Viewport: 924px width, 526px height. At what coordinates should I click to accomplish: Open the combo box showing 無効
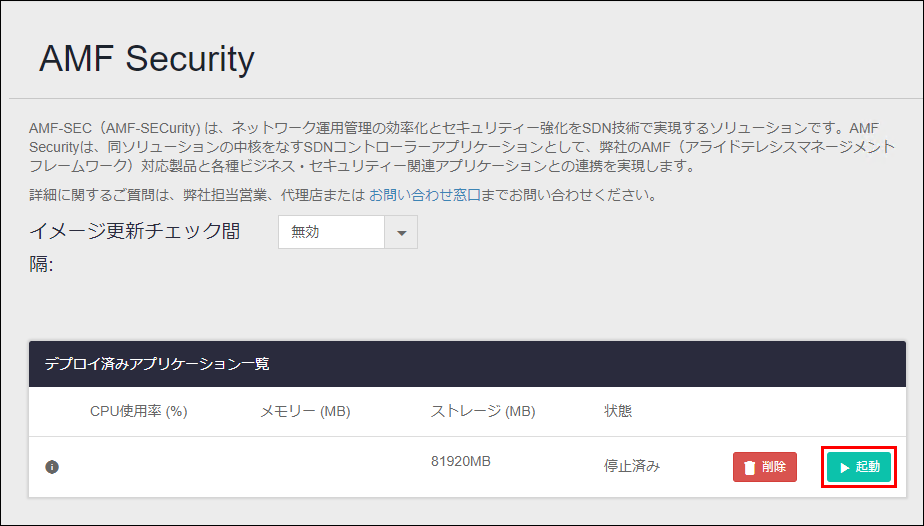point(348,232)
